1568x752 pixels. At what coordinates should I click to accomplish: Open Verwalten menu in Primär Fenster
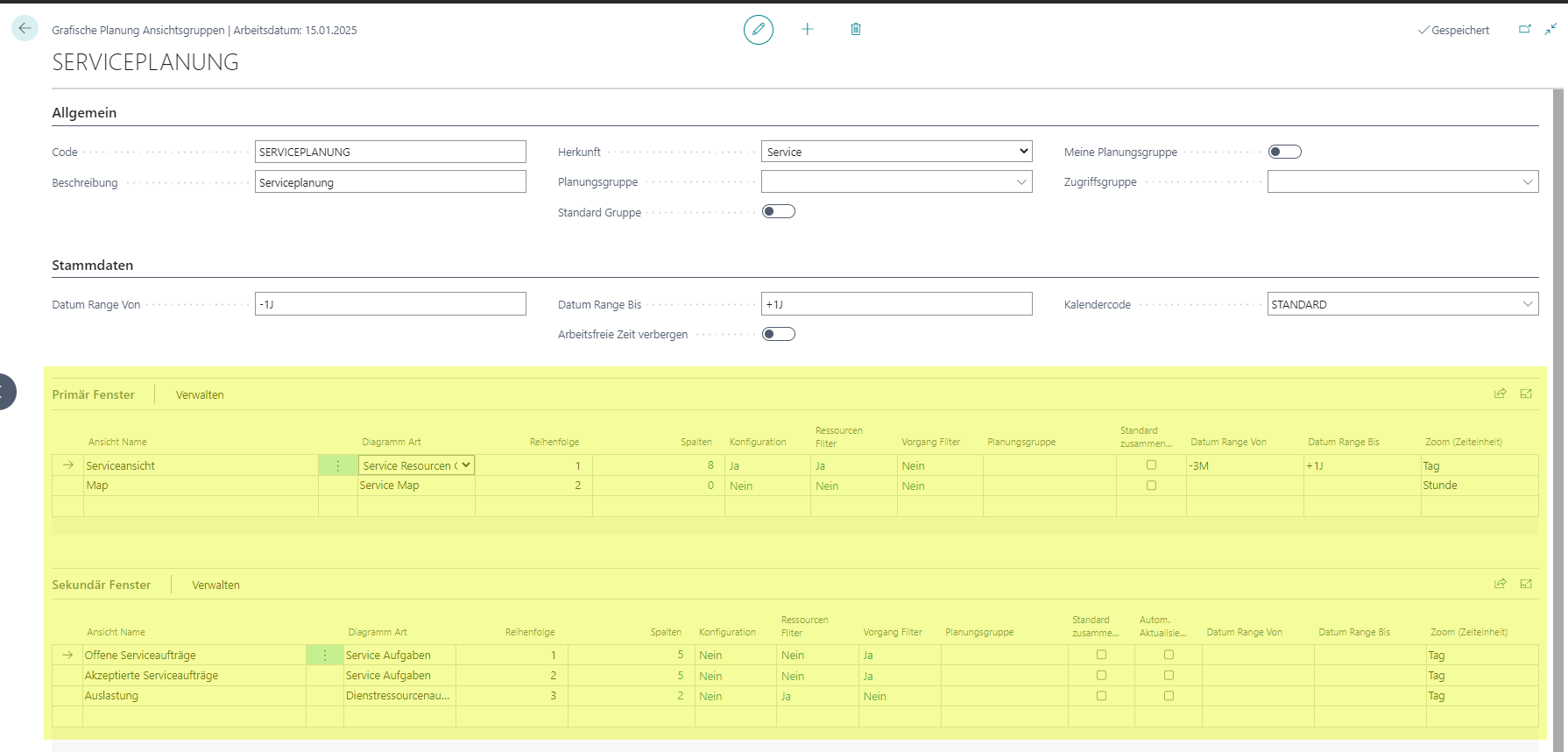(x=200, y=395)
